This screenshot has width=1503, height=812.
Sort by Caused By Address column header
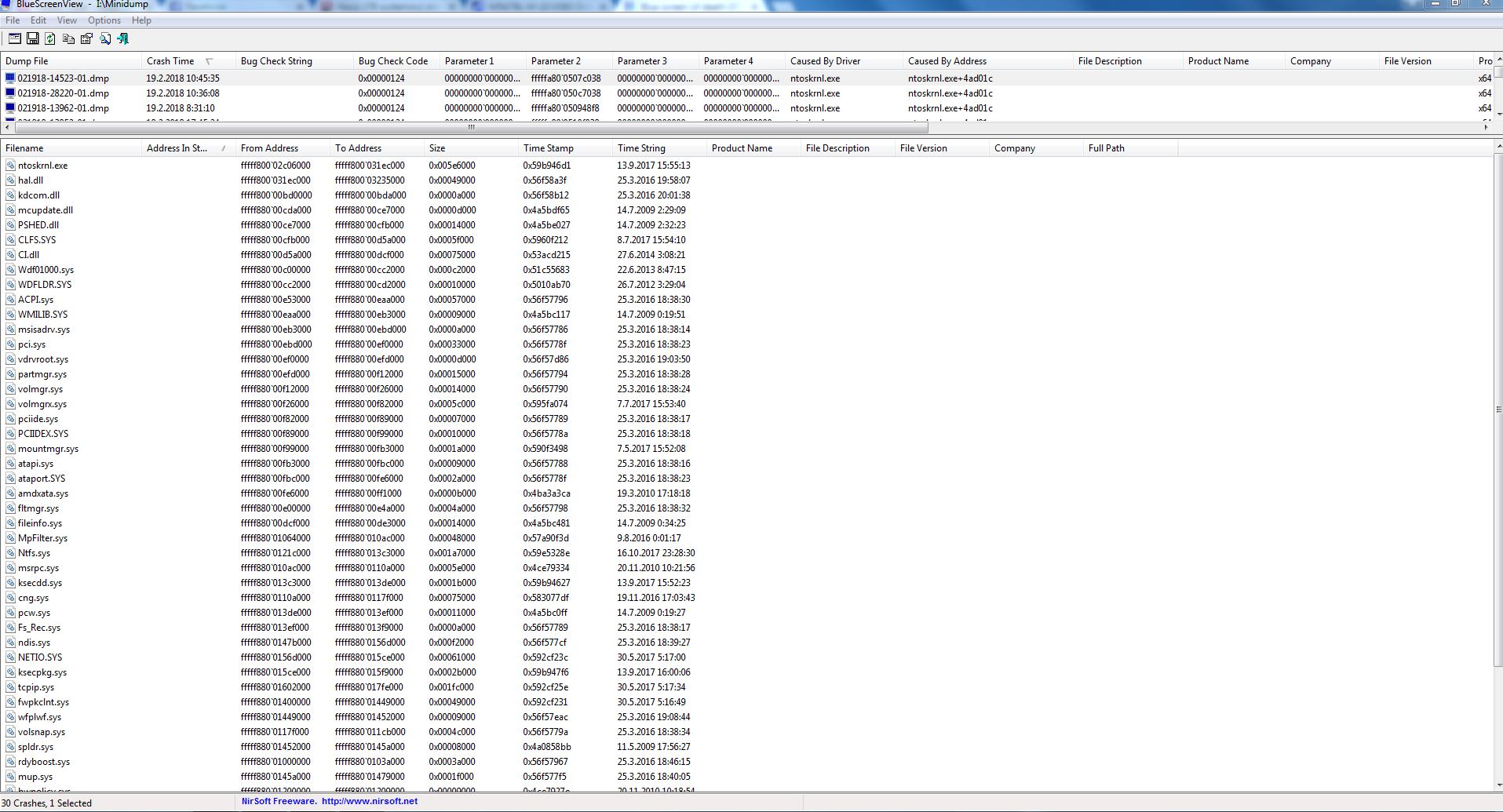coord(987,61)
